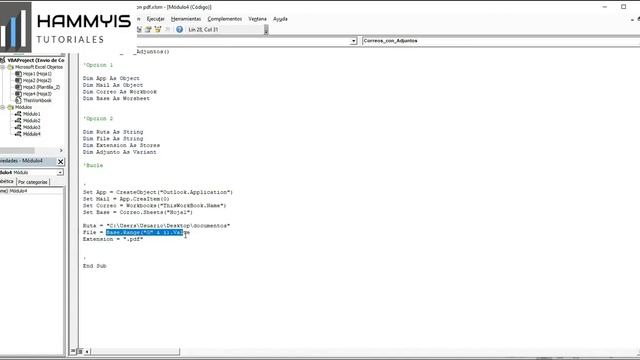Click the Set Mail = App.CreateItem line
640x360 pixels.
click(126, 199)
